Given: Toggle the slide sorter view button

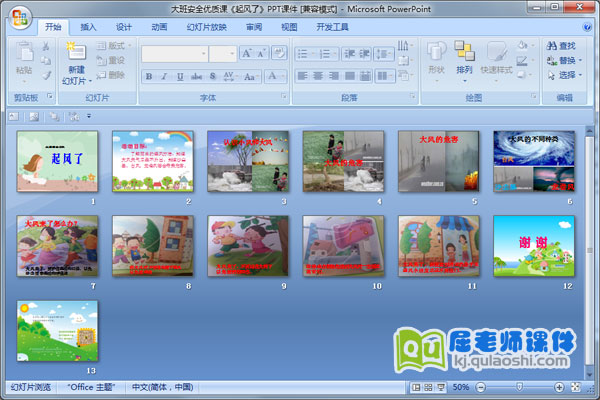Looking at the screenshot, I should click(428, 386).
